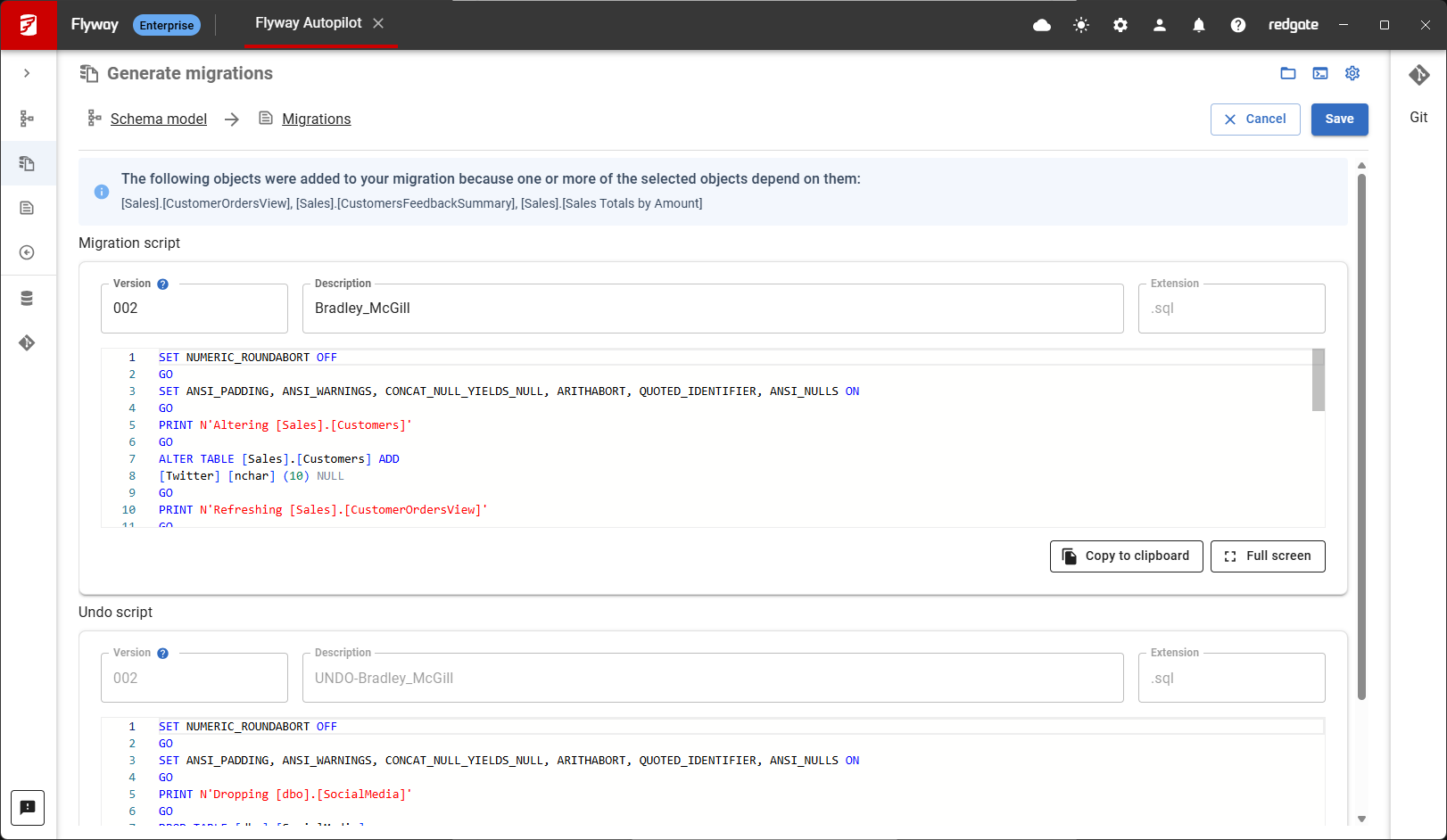This screenshot has height=840, width=1447.
Task: Open migration script Full screen
Action: coord(1268,556)
